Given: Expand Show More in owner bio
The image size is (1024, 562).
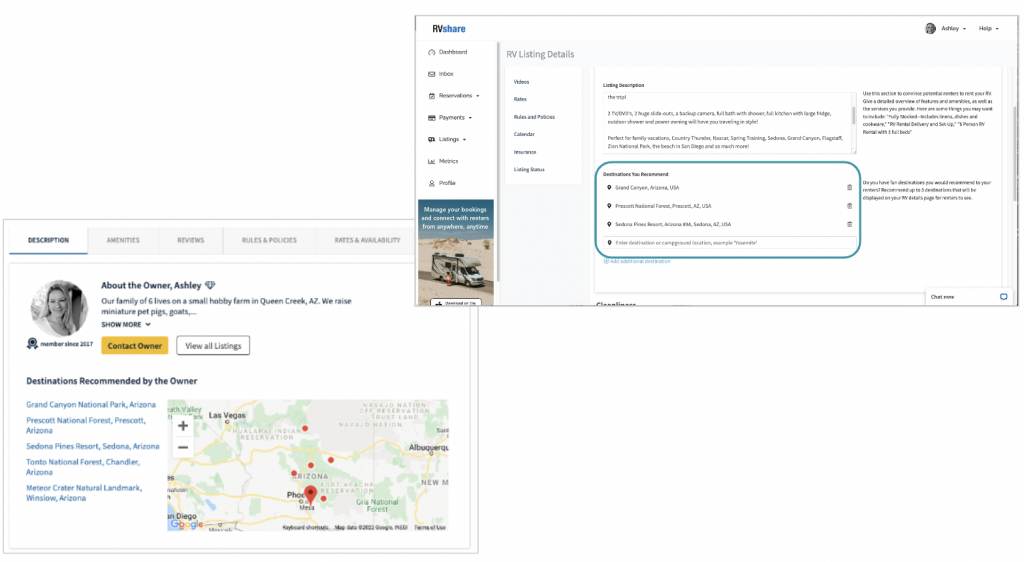Looking at the screenshot, I should 125,324.
